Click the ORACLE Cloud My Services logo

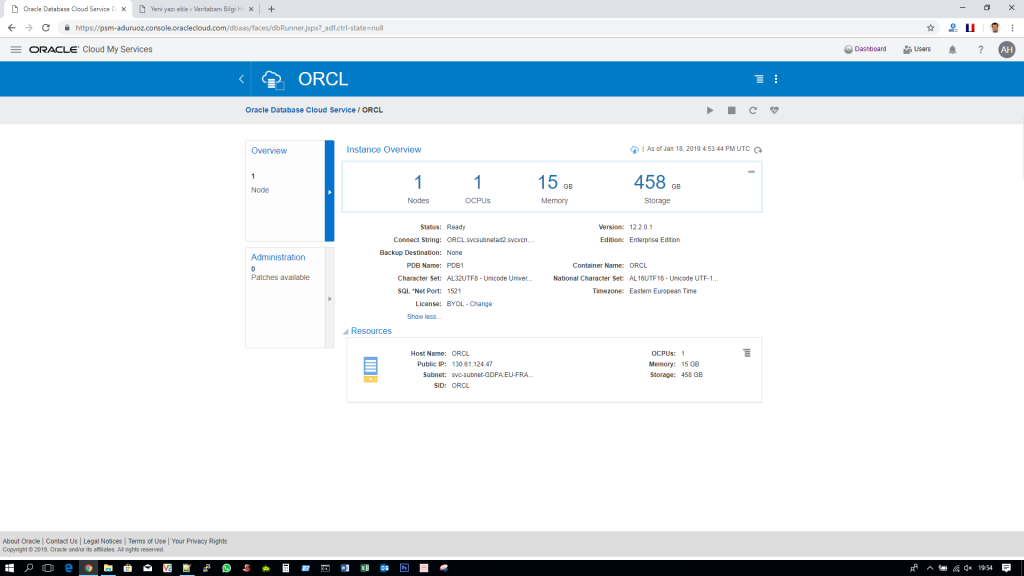91,50
